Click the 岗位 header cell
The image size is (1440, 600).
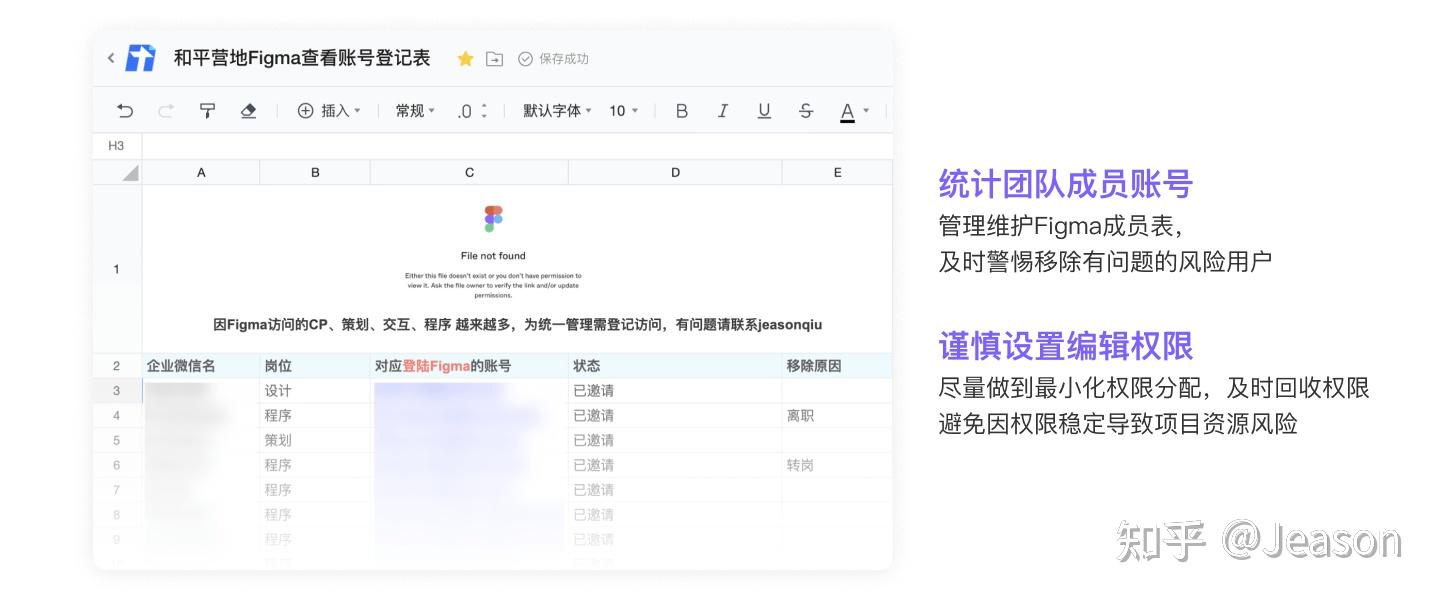coord(315,366)
